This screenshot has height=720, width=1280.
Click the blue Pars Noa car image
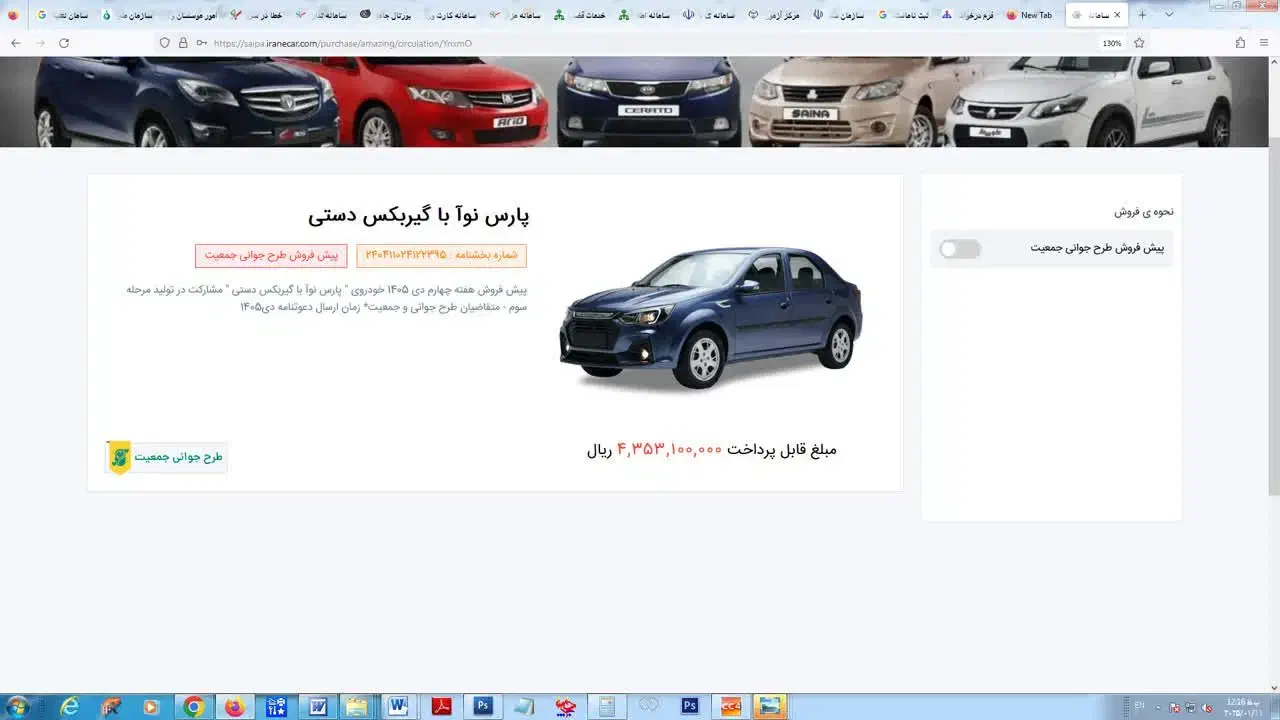[x=710, y=317]
